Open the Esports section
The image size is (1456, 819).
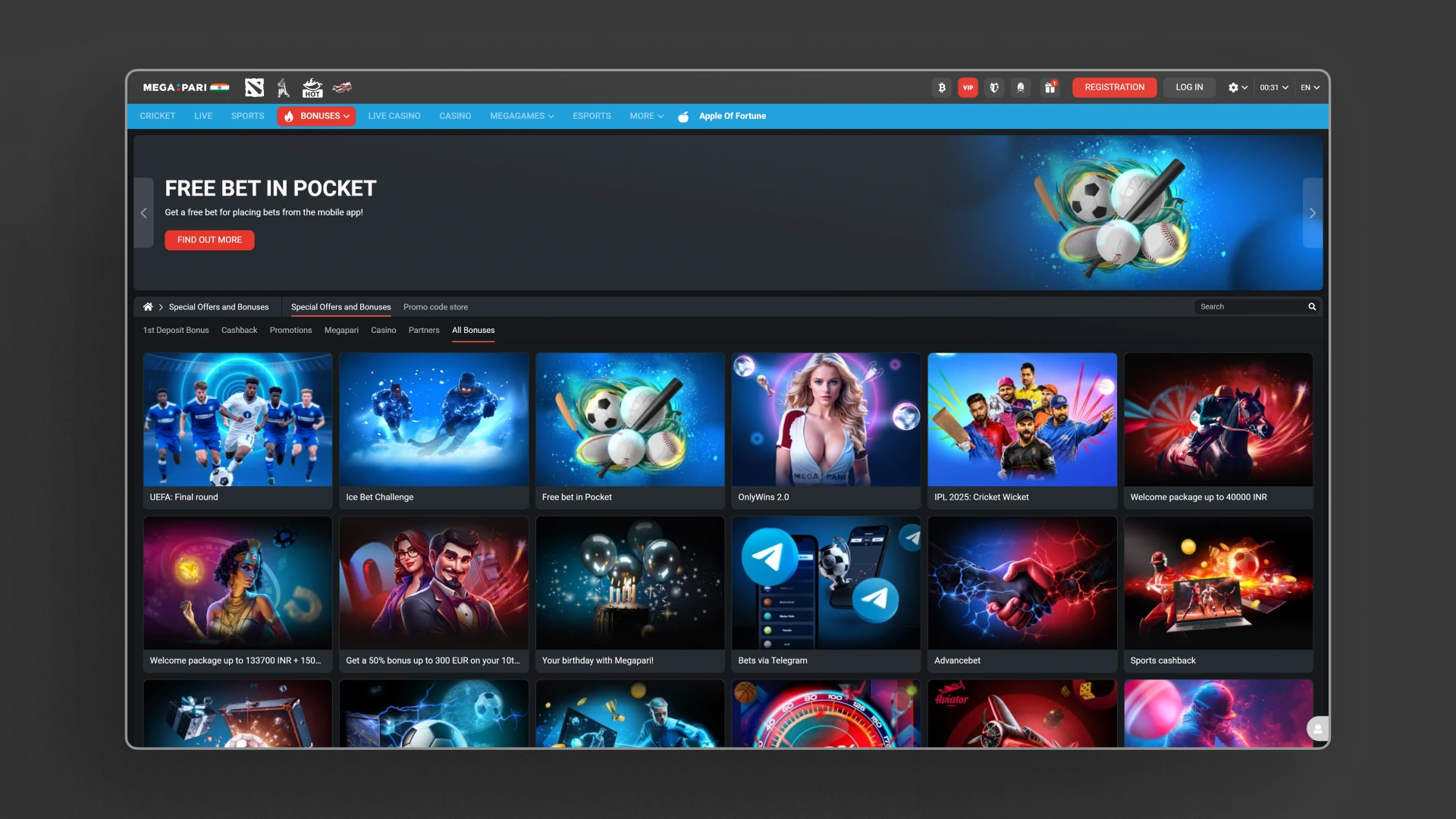[x=591, y=116]
